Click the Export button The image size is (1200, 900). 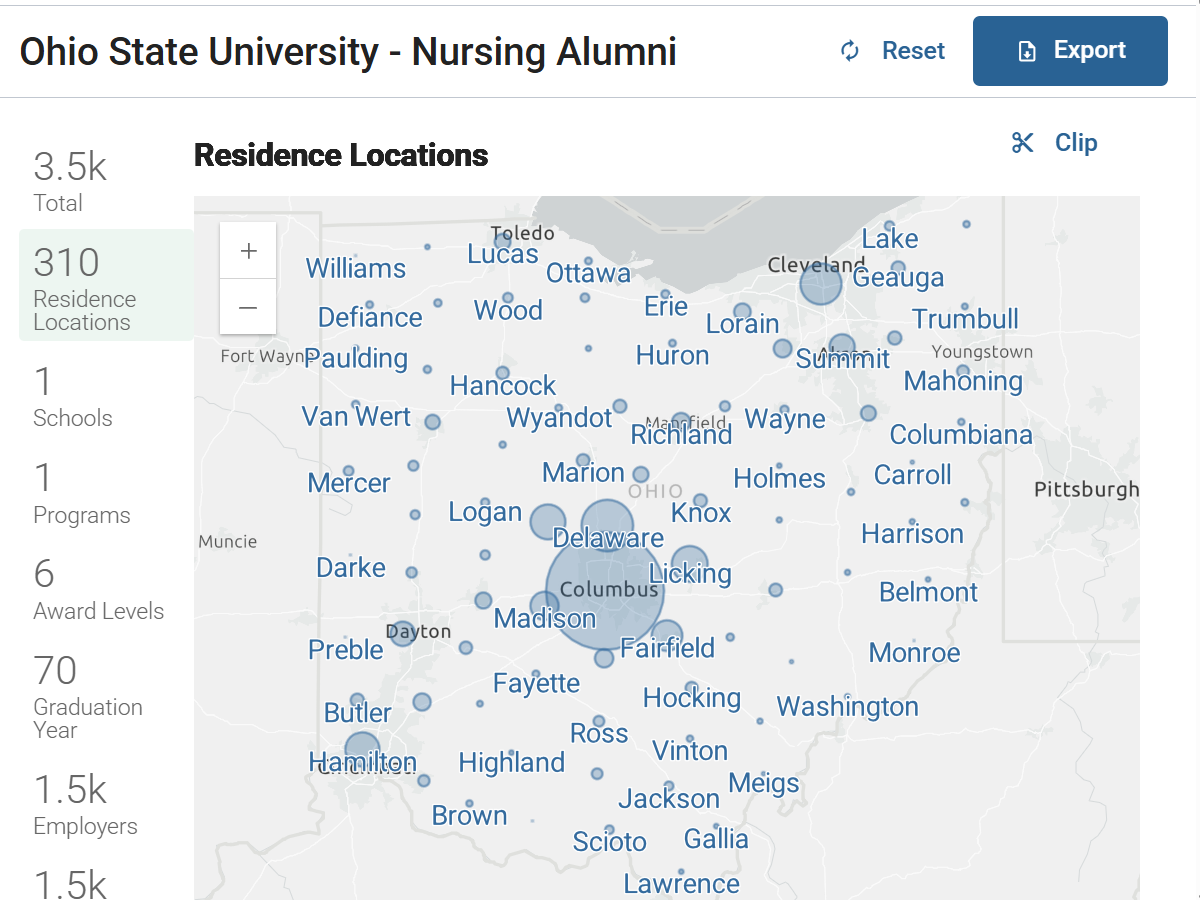tap(1070, 51)
